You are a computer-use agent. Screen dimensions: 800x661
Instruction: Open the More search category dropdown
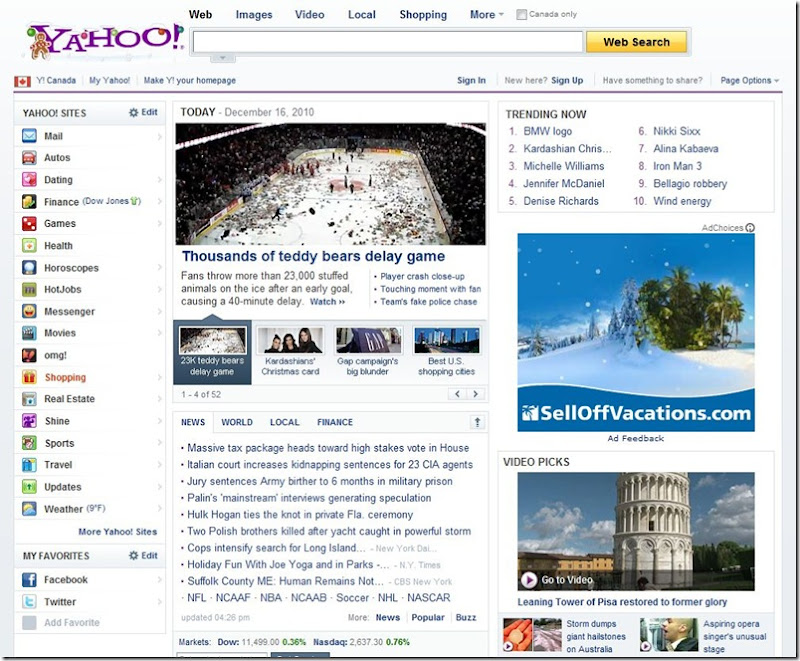(x=486, y=15)
